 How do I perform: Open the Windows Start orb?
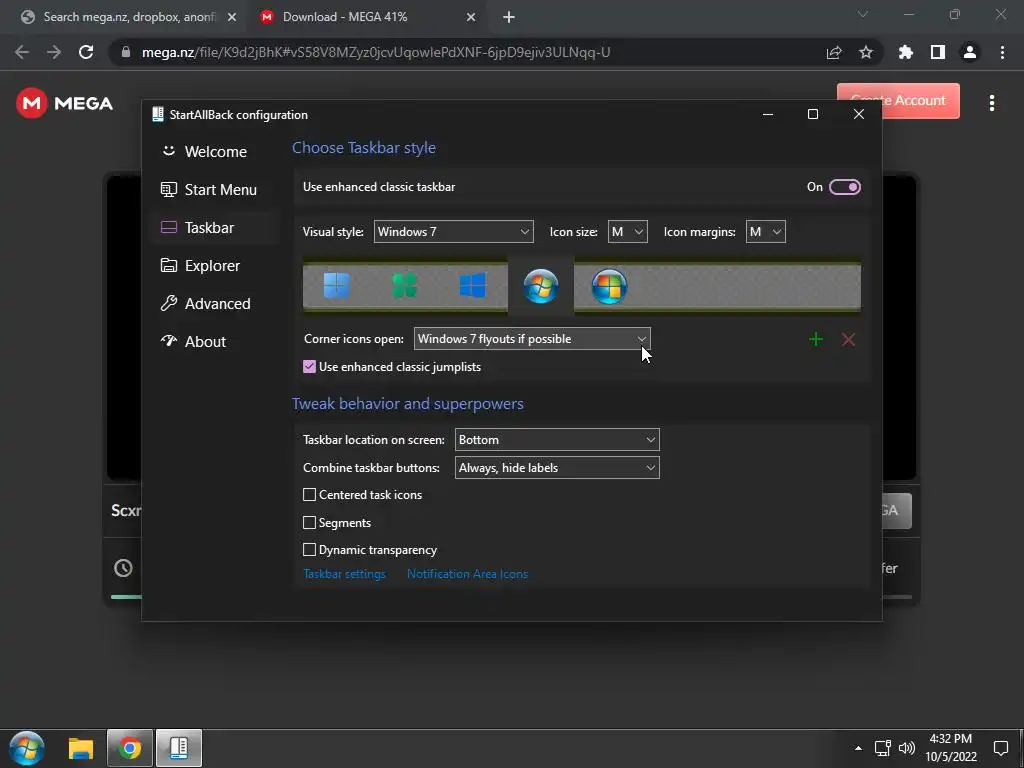(27, 748)
